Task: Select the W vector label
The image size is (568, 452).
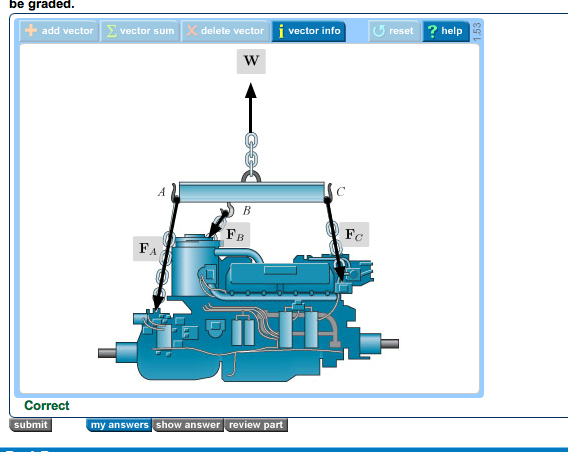Action: [x=251, y=61]
